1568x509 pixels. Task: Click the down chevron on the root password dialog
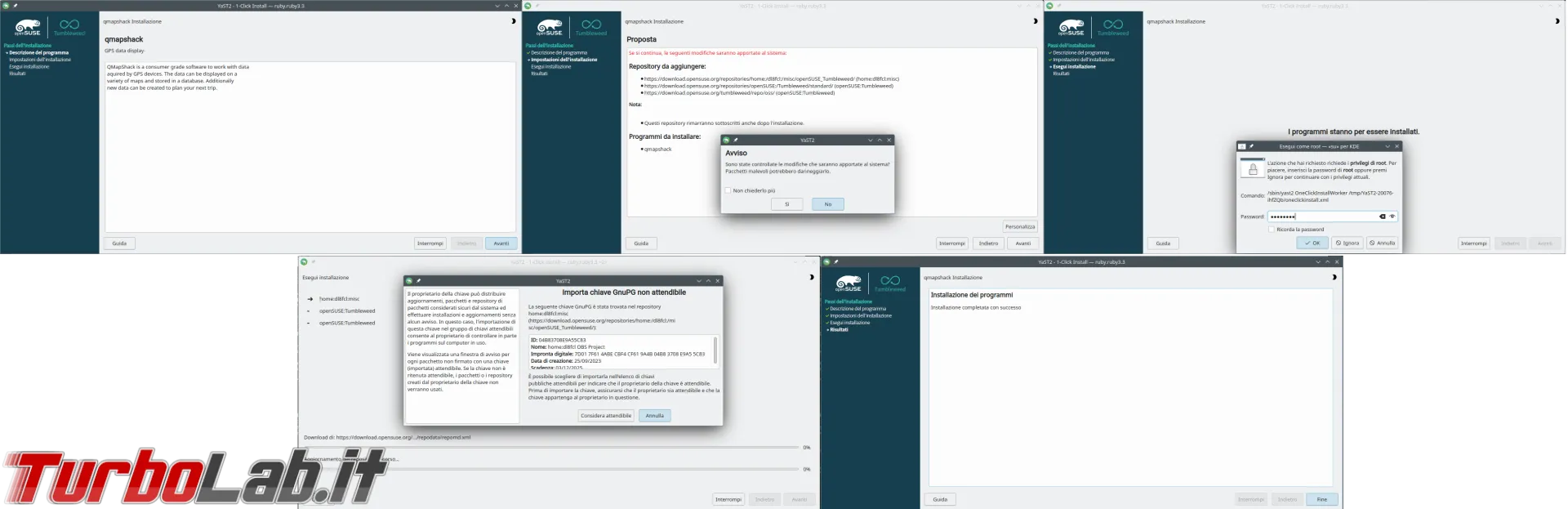coord(1387,146)
